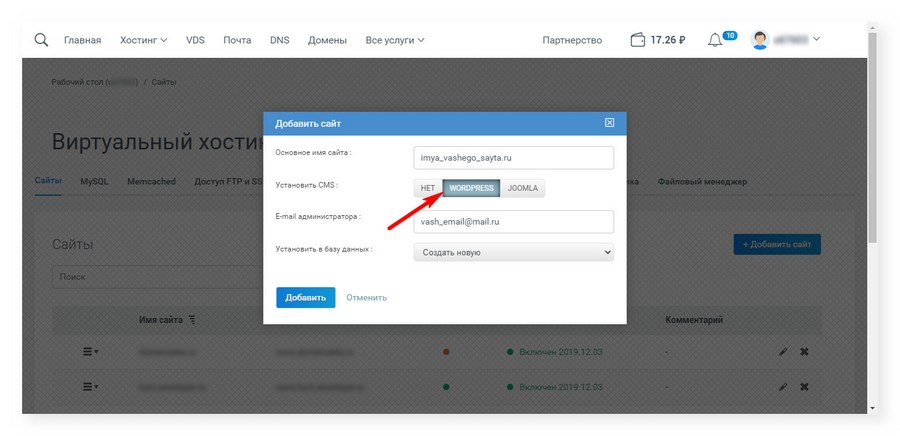
Task: Open Партнерство link
Action: coord(572,40)
